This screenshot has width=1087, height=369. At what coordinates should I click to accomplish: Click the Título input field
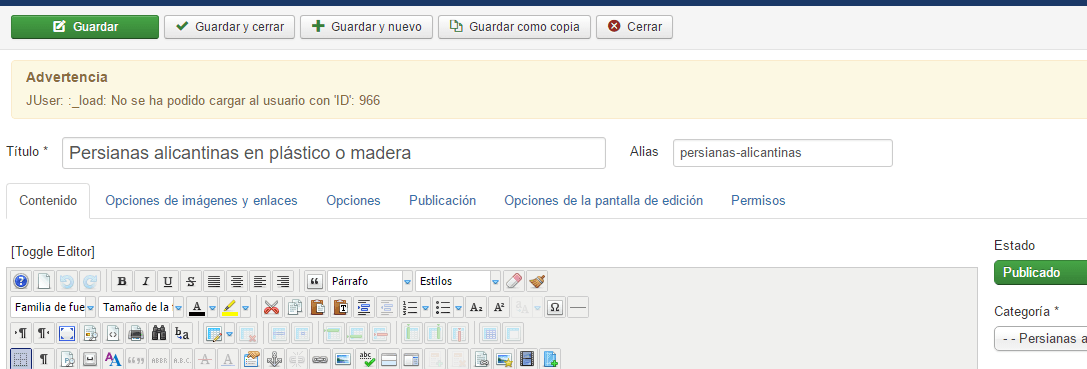333,153
